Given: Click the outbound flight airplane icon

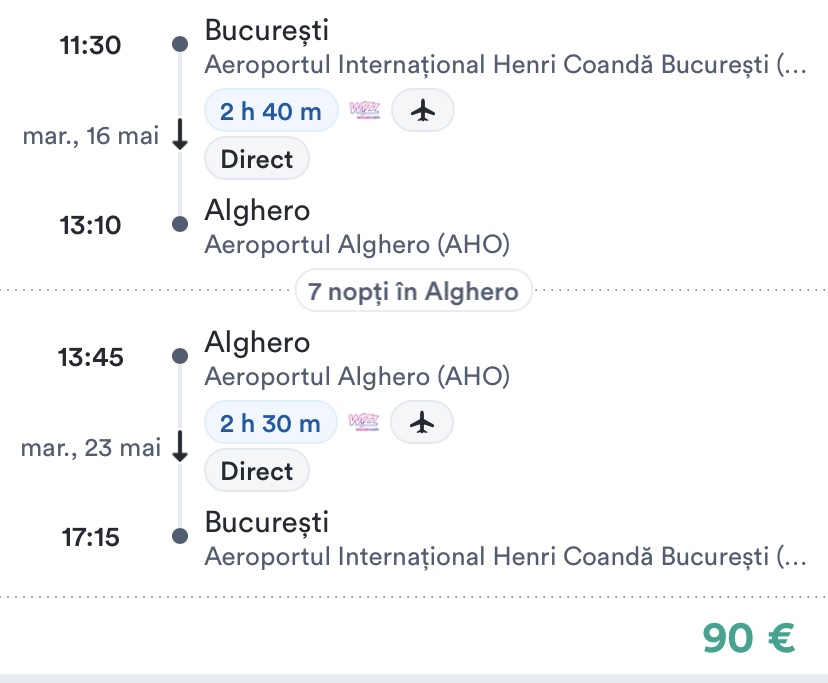Looking at the screenshot, I should tap(423, 111).
